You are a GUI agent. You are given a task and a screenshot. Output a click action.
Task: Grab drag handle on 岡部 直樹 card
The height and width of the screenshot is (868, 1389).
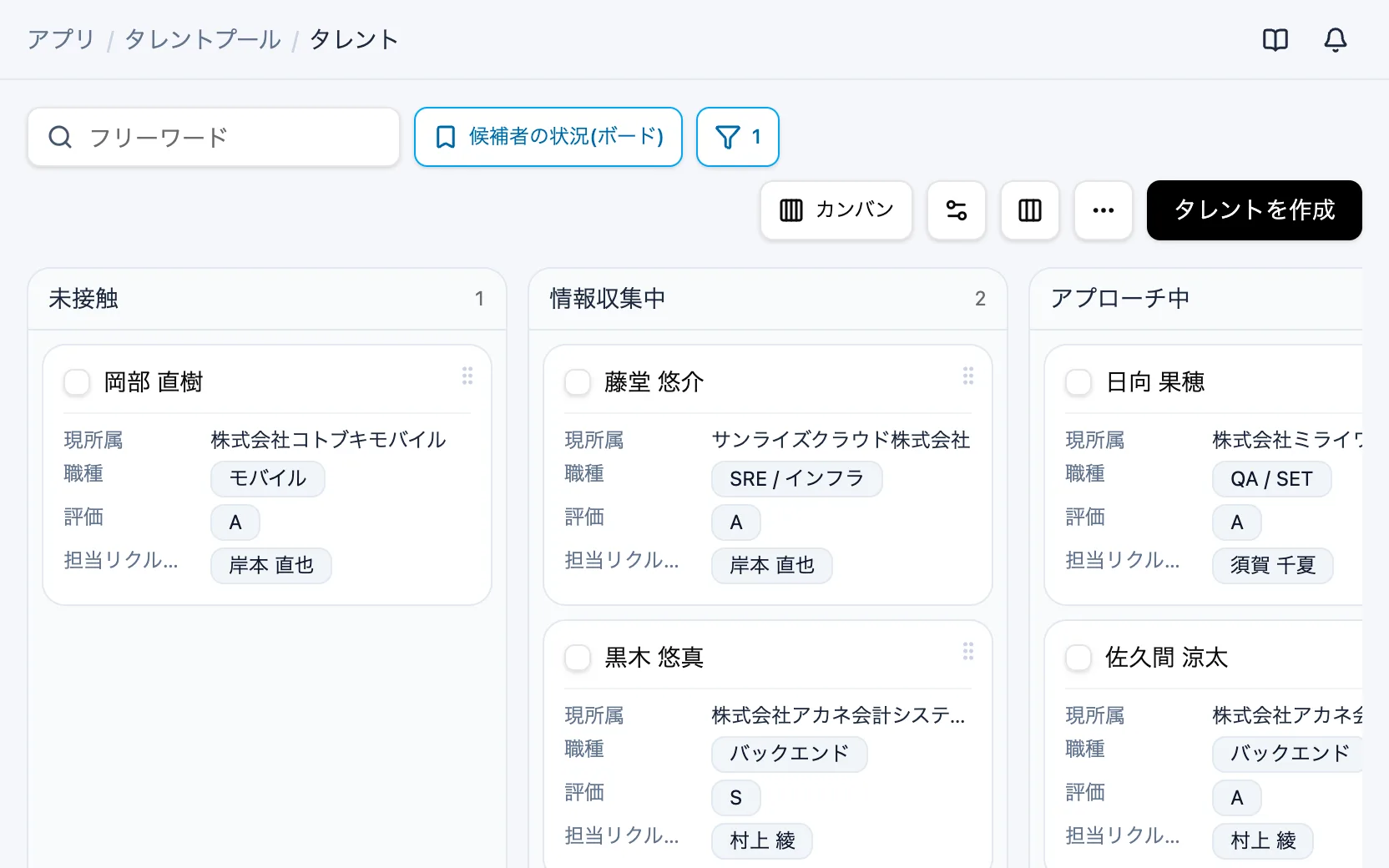[x=467, y=376]
